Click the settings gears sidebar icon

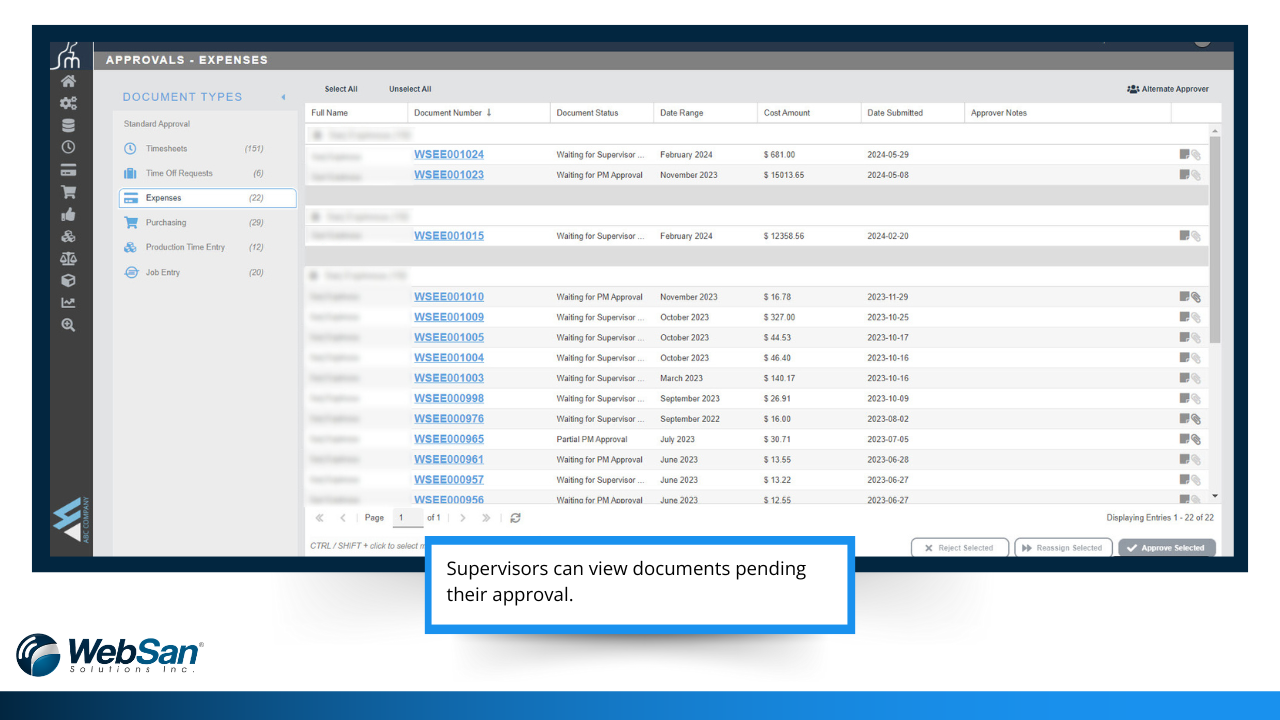coord(68,103)
